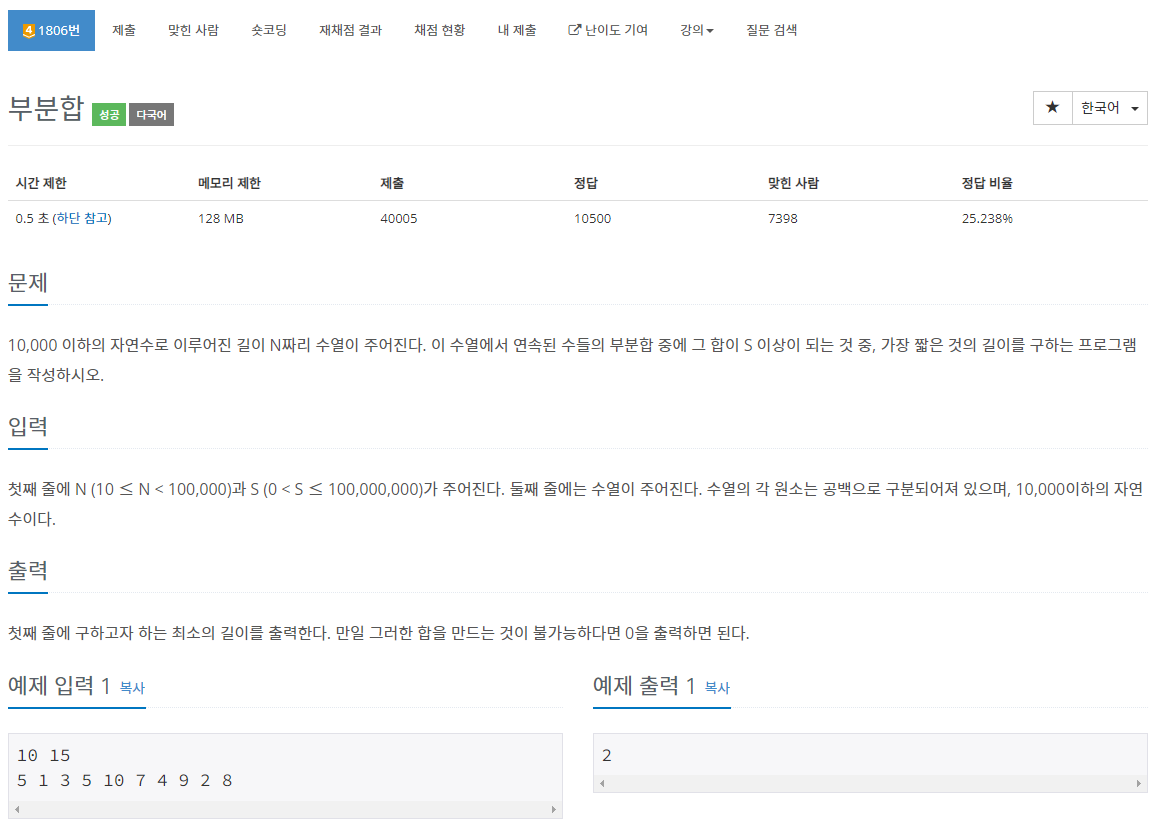View the 채점 현황 tab

(439, 30)
